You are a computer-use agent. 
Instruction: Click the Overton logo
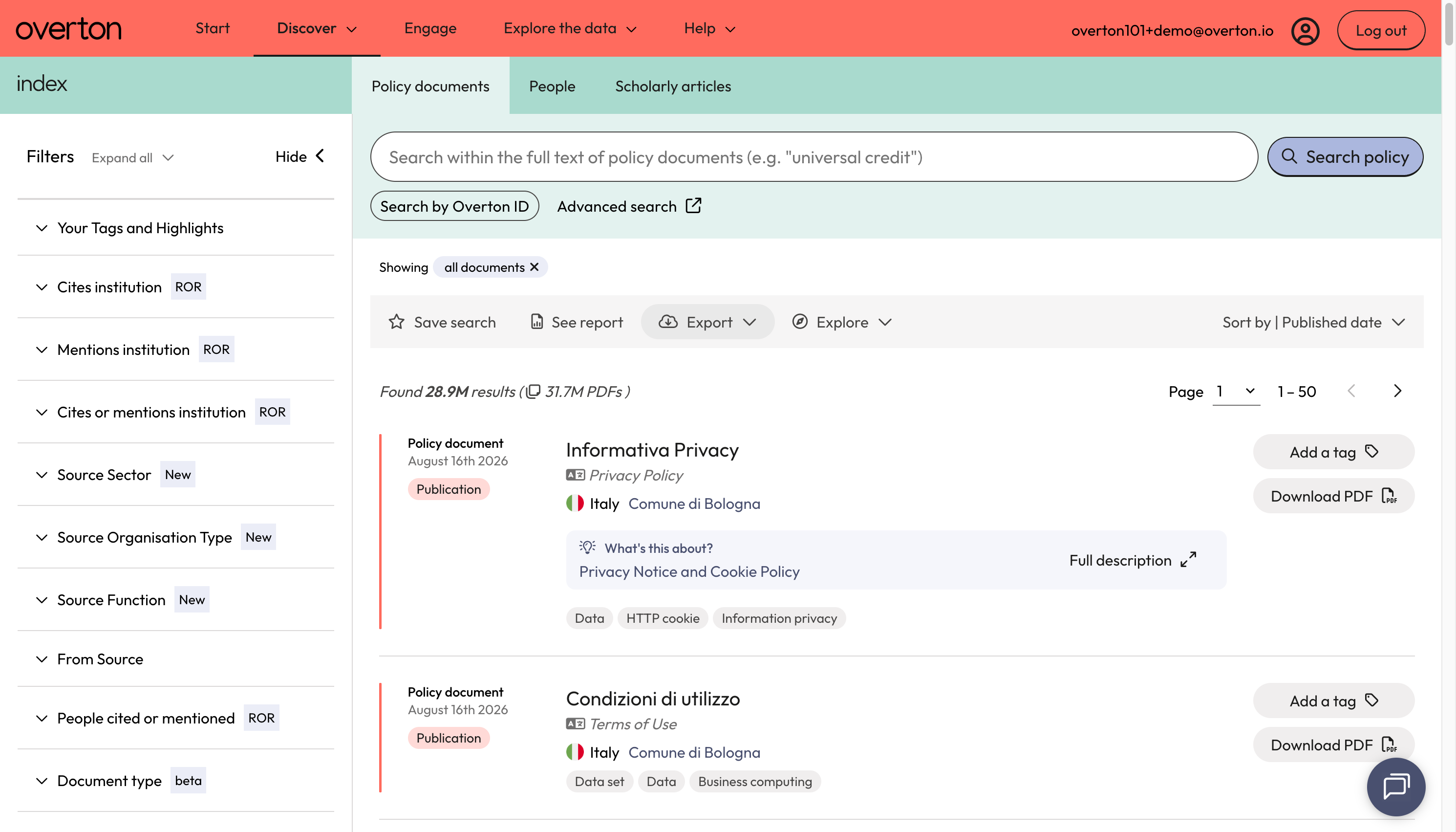tap(68, 28)
